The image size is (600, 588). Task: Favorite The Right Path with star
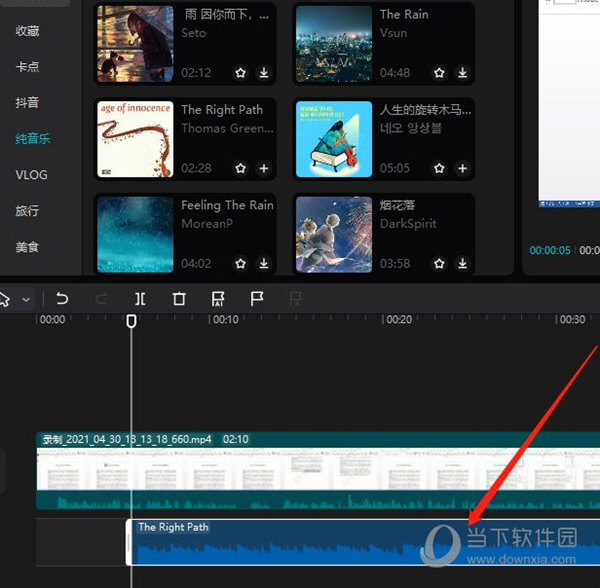pyautogui.click(x=240, y=169)
